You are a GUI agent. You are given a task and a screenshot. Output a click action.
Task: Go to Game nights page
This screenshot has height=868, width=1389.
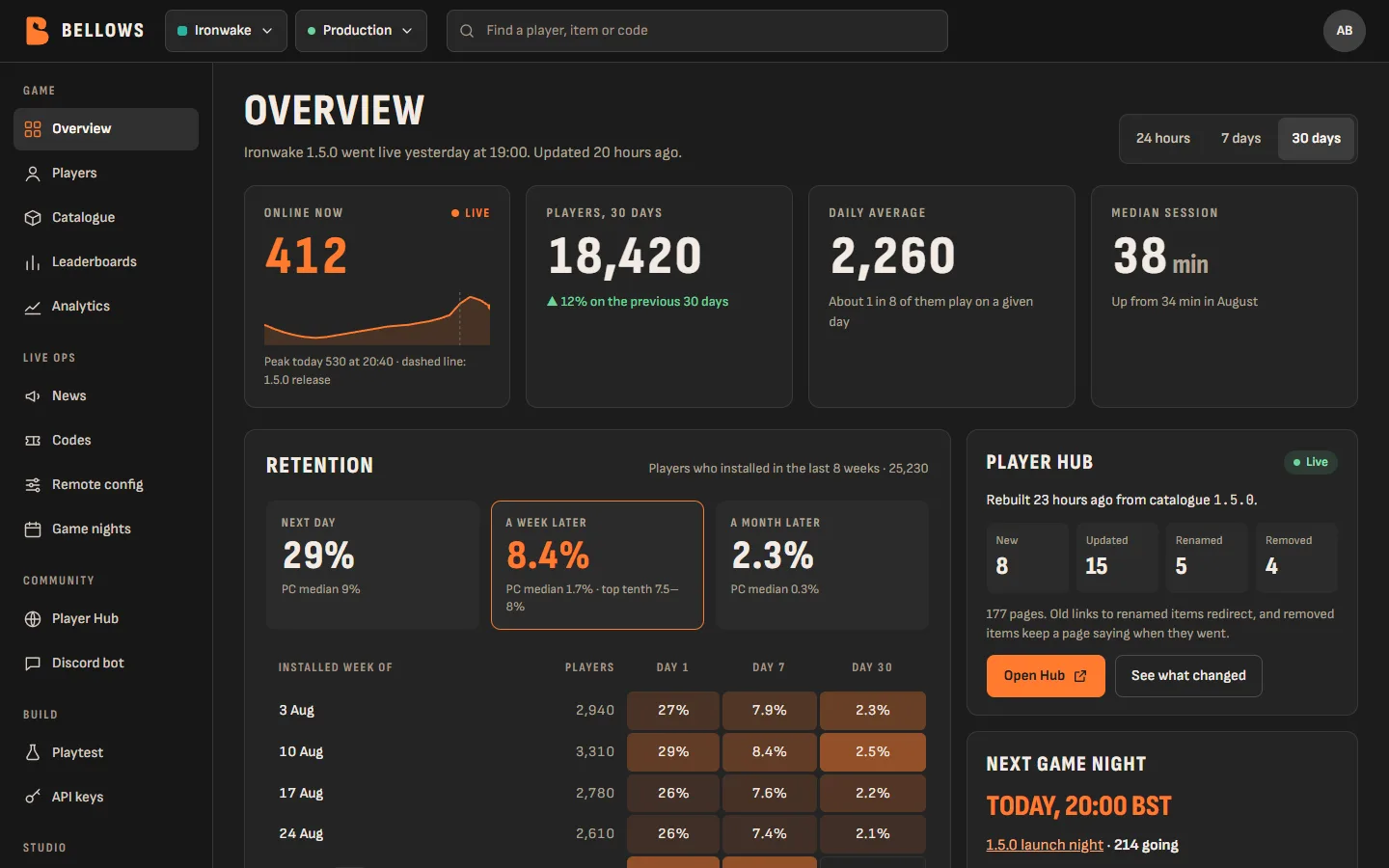[x=106, y=529]
